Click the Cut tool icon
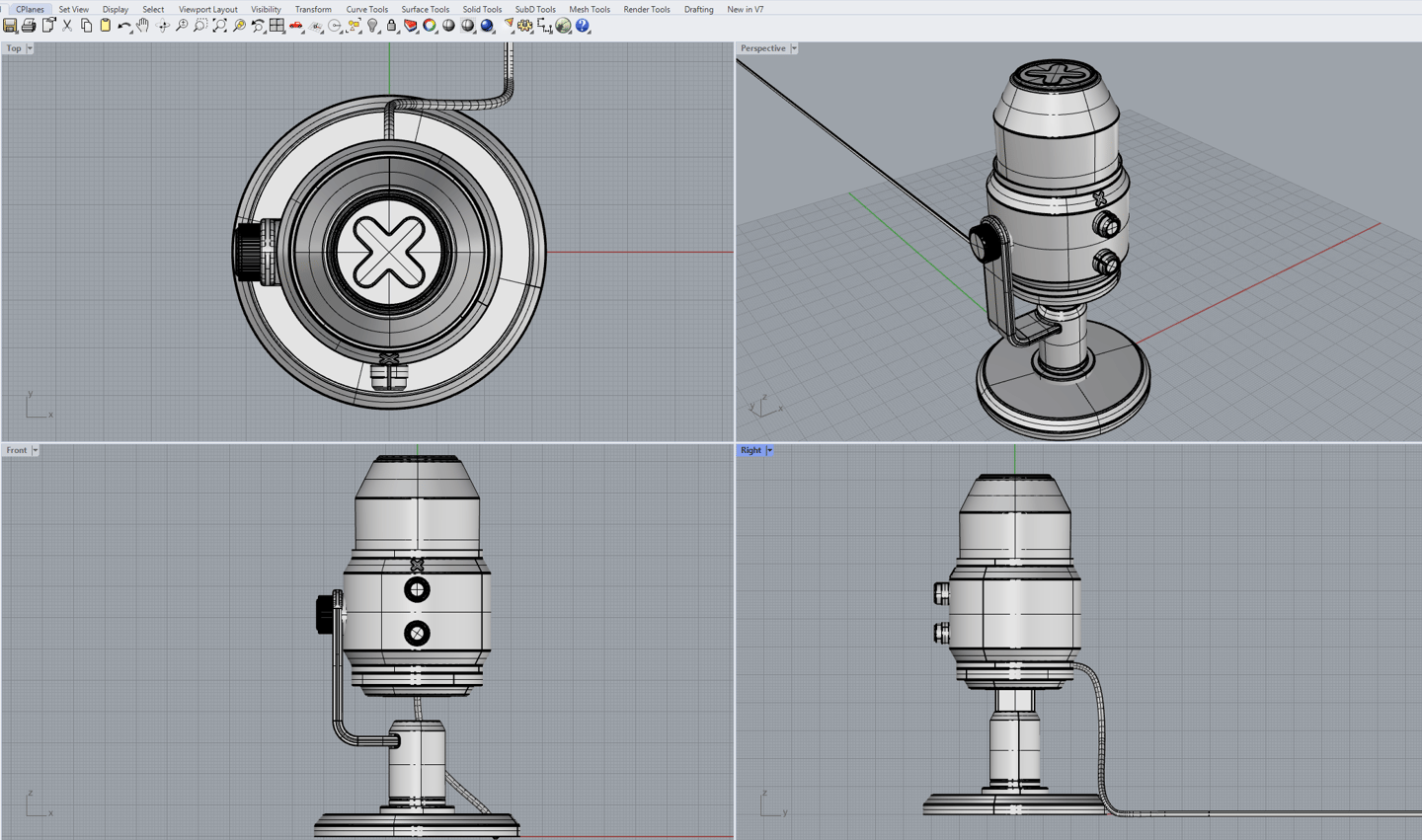This screenshot has width=1422, height=840. 67,26
